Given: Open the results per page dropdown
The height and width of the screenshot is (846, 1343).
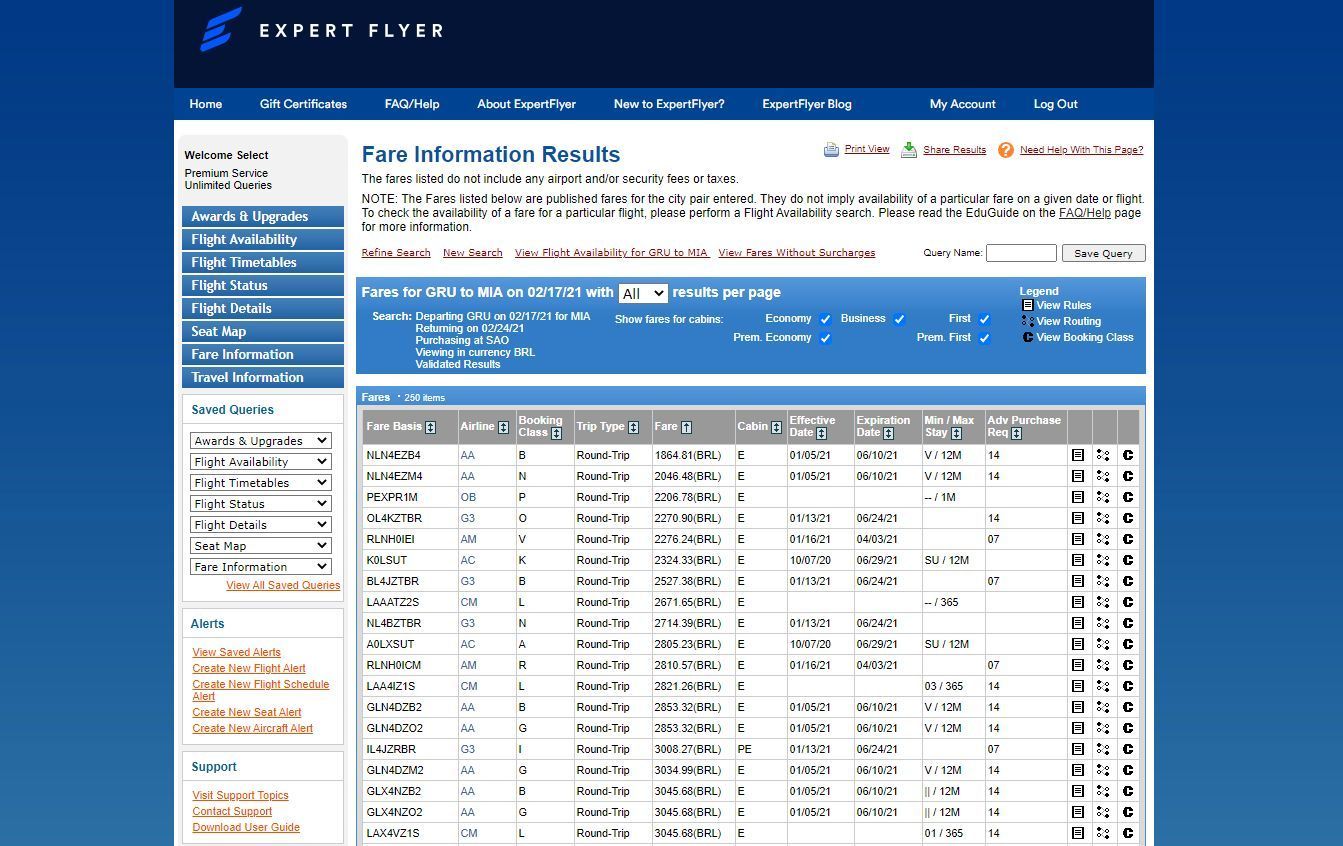Looking at the screenshot, I should (x=643, y=293).
